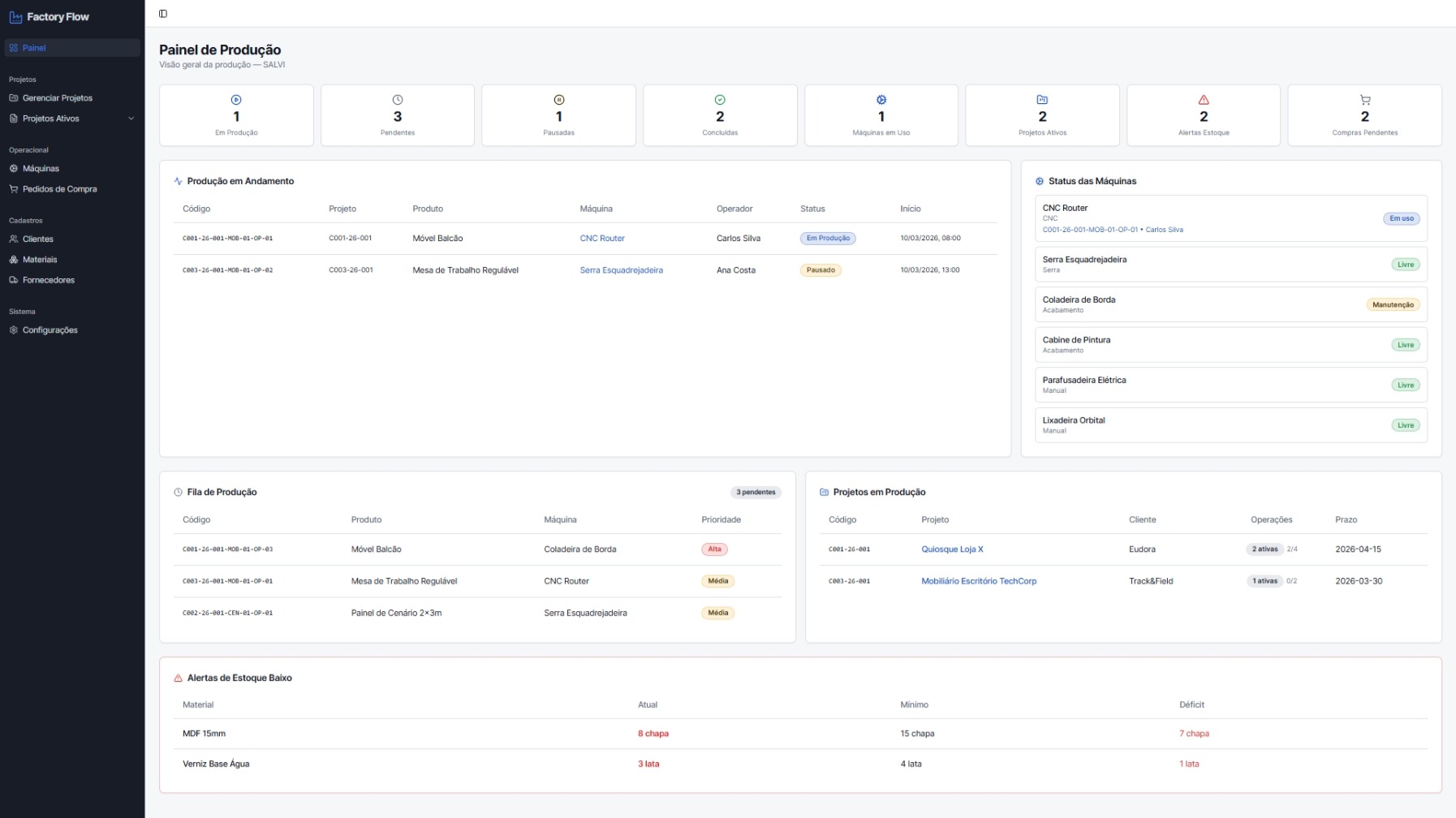This screenshot has height=818, width=1456.
Task: Open the Quiosque Loja X project
Action: pyautogui.click(x=952, y=549)
